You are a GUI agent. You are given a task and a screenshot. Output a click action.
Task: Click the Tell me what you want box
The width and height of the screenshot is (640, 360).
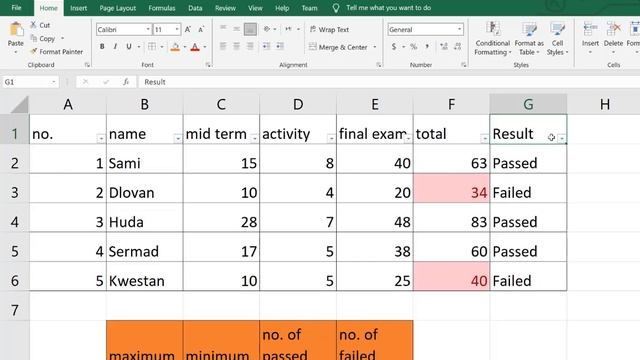(x=388, y=8)
